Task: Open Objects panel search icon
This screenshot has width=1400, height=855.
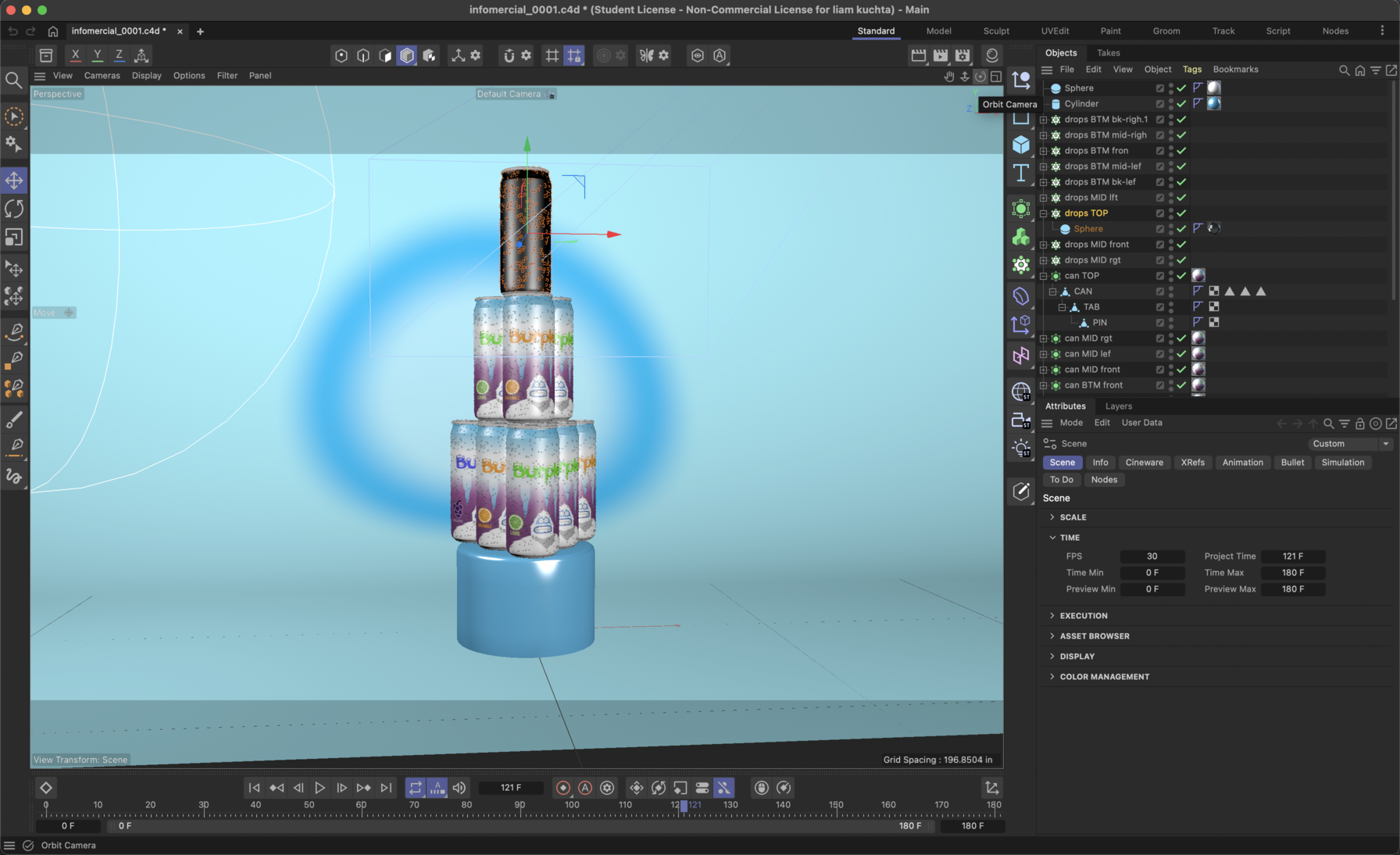Action: click(x=1344, y=70)
